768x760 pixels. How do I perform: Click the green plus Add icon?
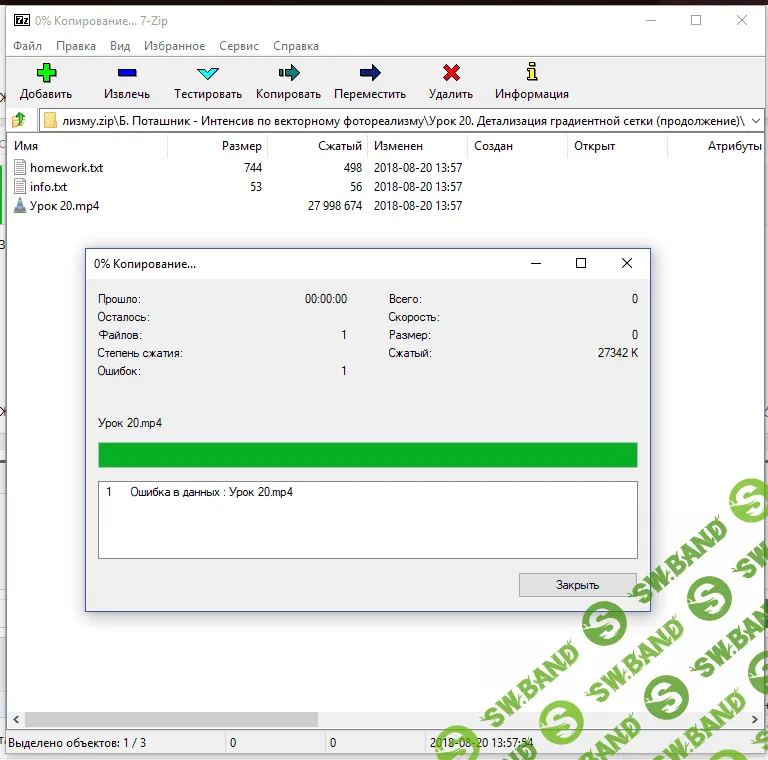pos(46,73)
